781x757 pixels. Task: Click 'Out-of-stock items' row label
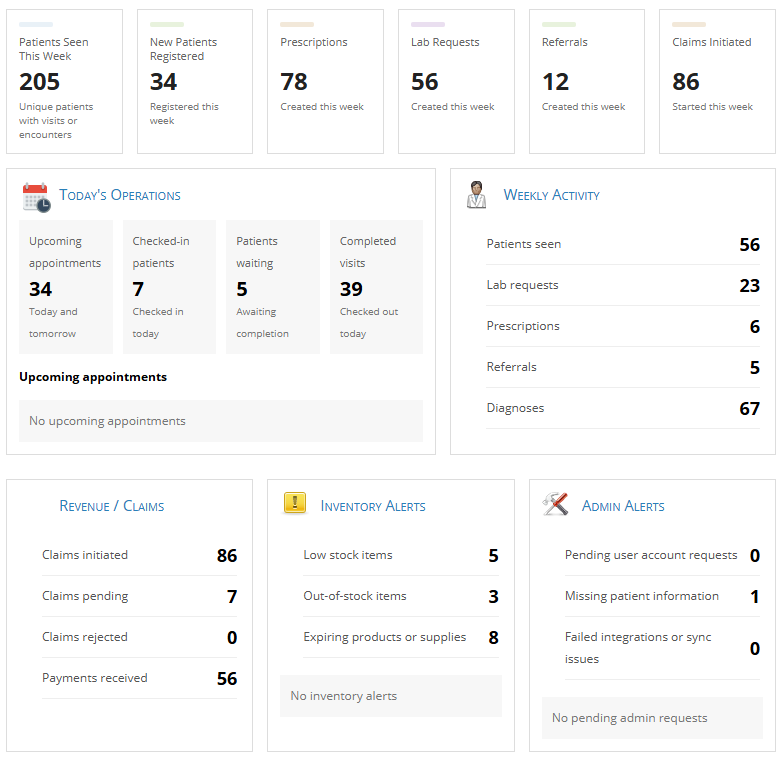355,596
